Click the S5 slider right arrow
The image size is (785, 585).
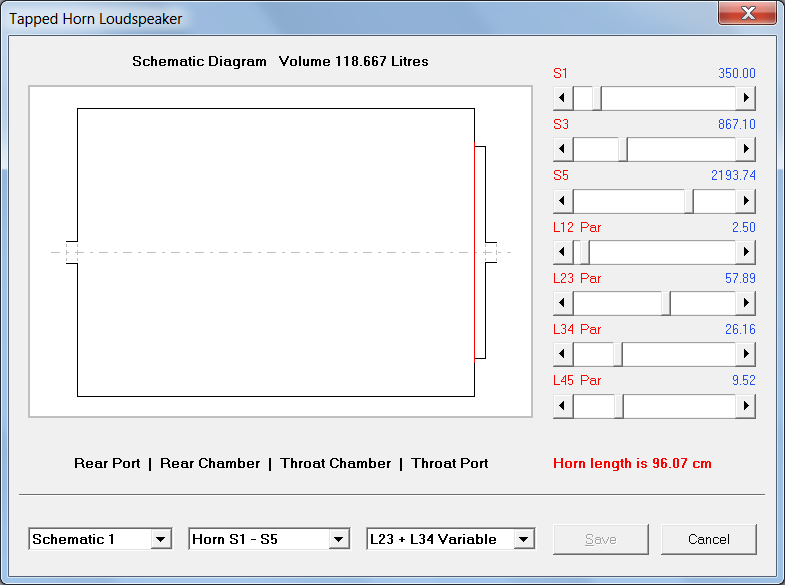tap(745, 200)
